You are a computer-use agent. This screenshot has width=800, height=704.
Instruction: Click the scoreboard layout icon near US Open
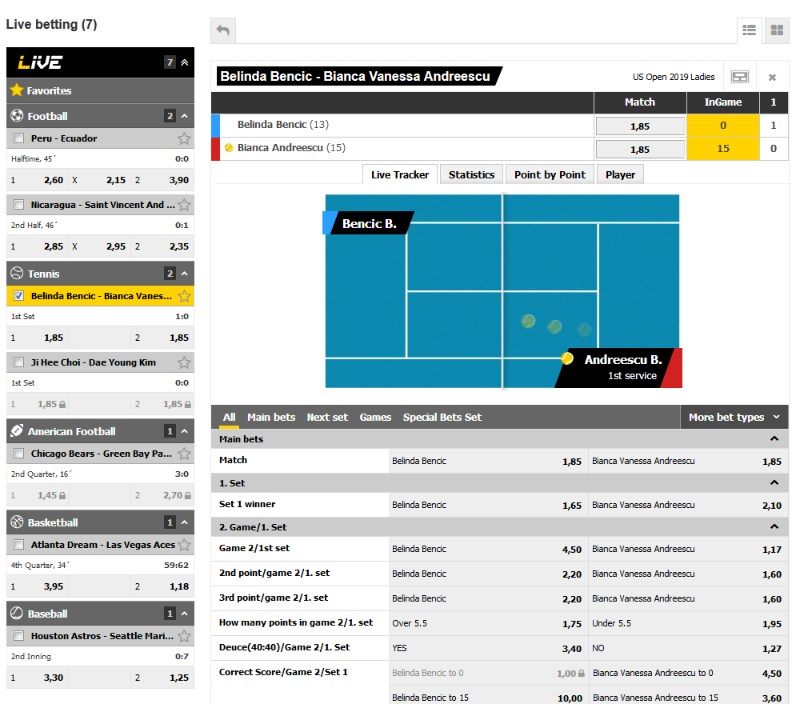tap(739, 77)
